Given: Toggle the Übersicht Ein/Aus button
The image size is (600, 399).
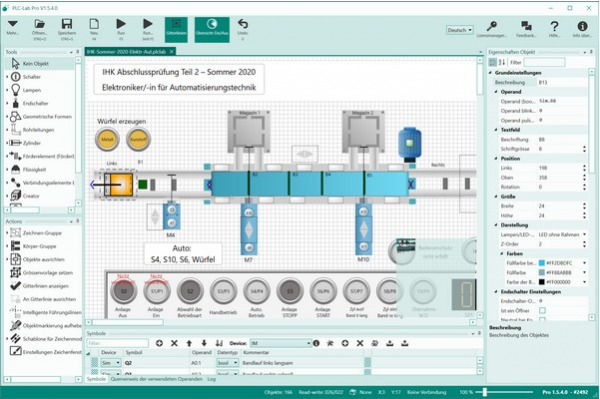Looking at the screenshot, I should point(212,29).
